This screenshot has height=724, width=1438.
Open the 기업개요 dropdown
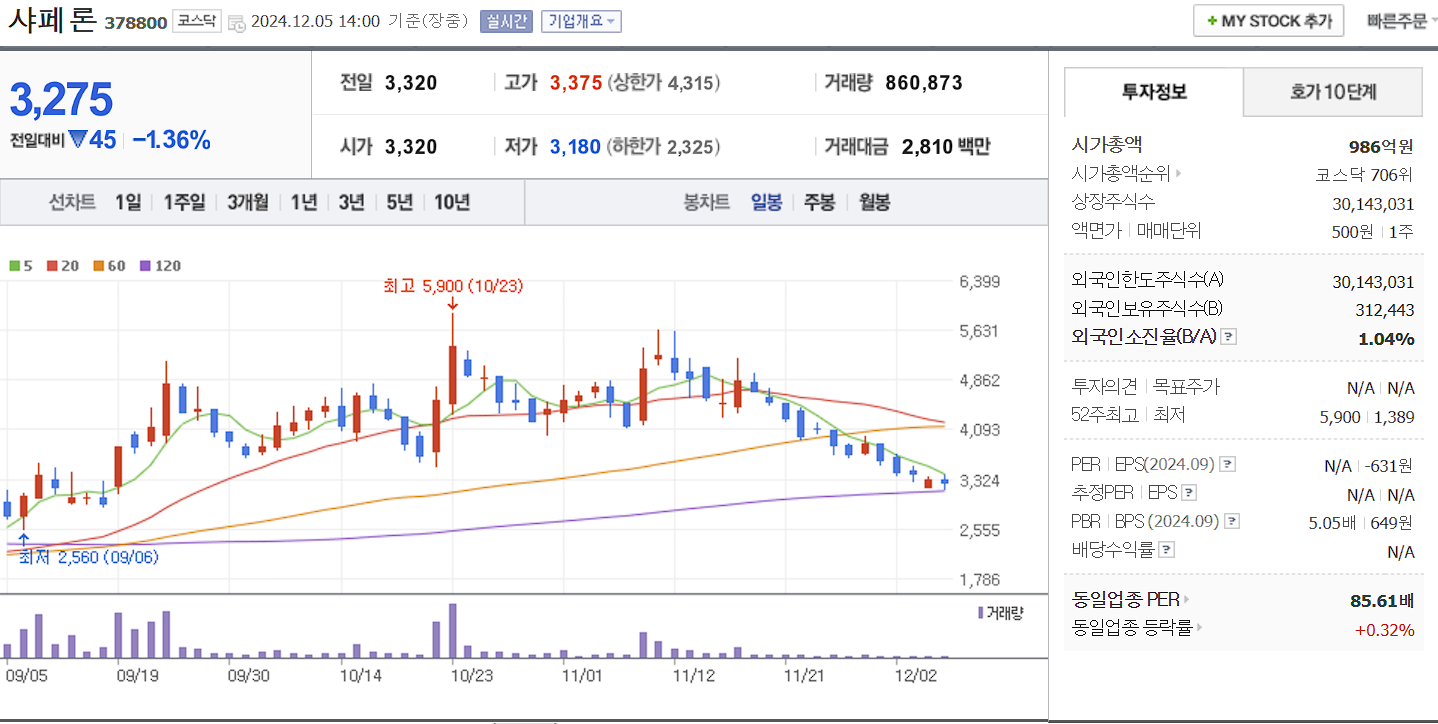coord(582,21)
